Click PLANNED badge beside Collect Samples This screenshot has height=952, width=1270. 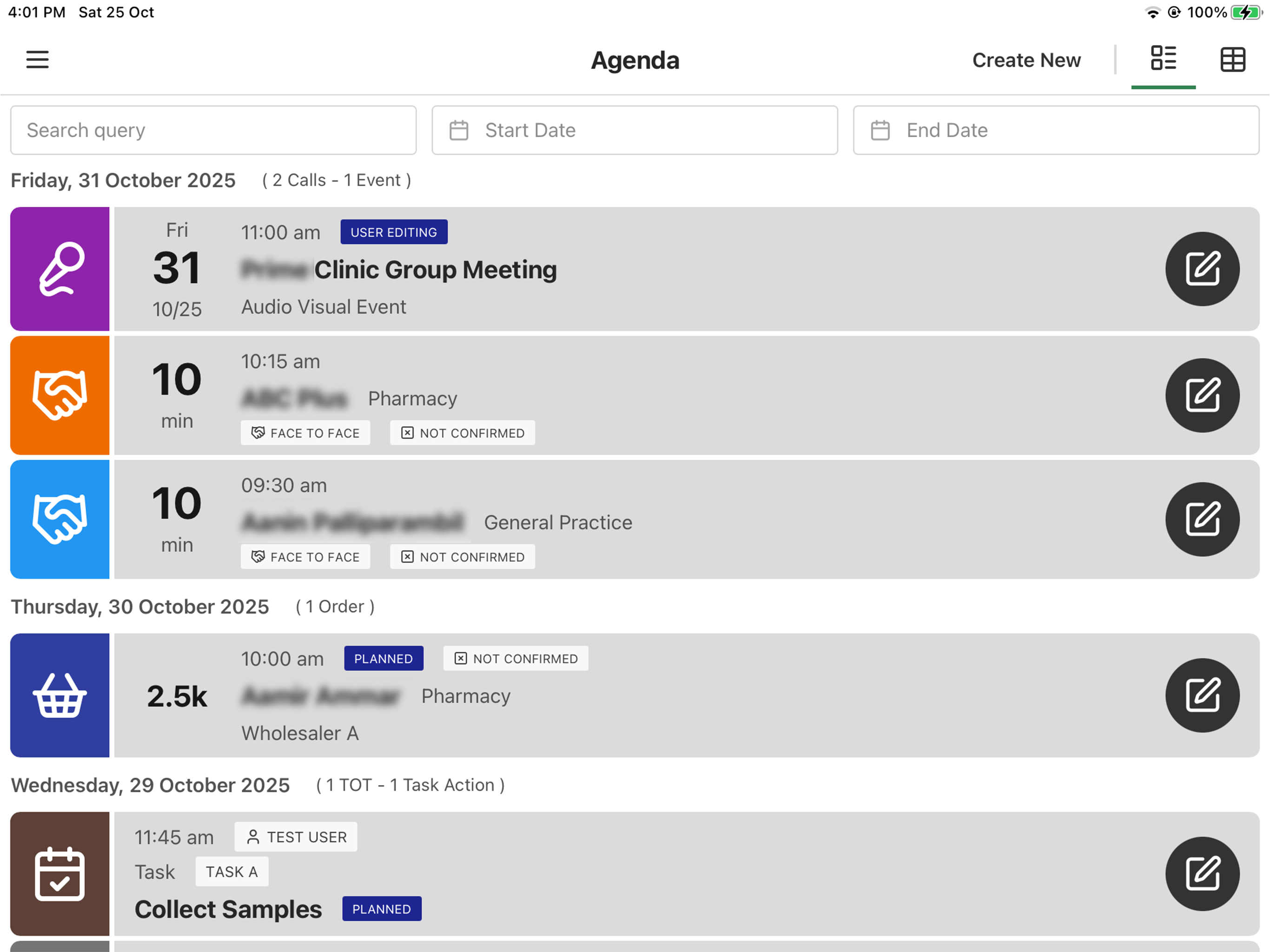point(382,909)
